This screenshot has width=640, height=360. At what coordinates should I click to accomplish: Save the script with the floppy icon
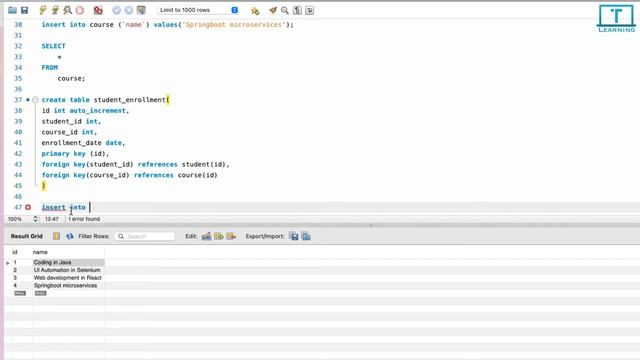[x=24, y=10]
